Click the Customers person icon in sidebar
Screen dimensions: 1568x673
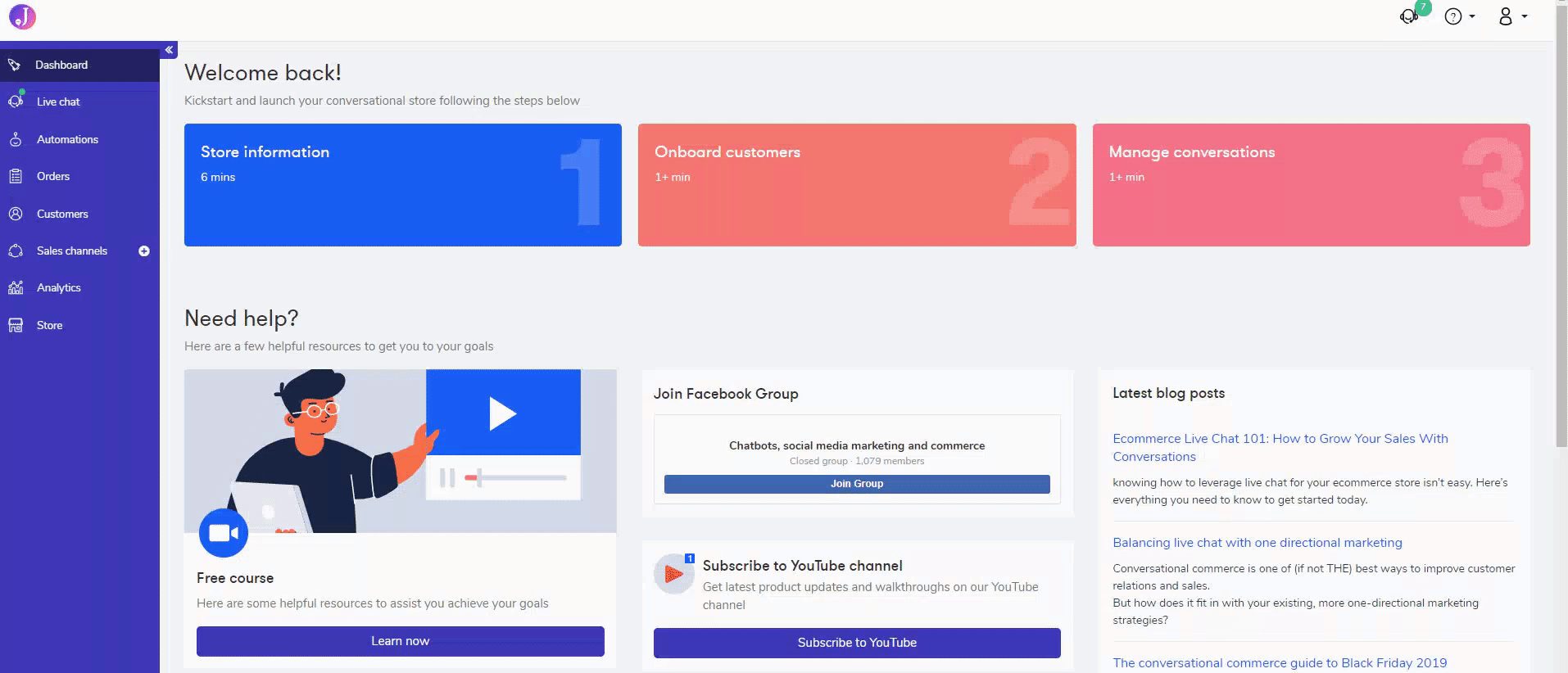click(x=16, y=214)
